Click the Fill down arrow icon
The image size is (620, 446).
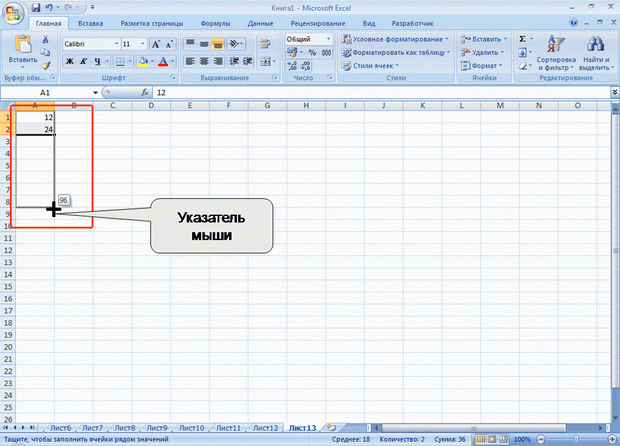click(522, 52)
